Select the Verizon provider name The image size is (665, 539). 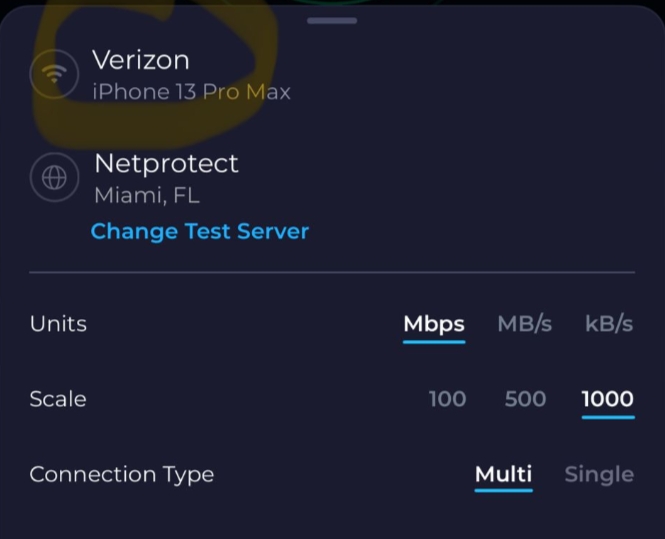coord(142,60)
